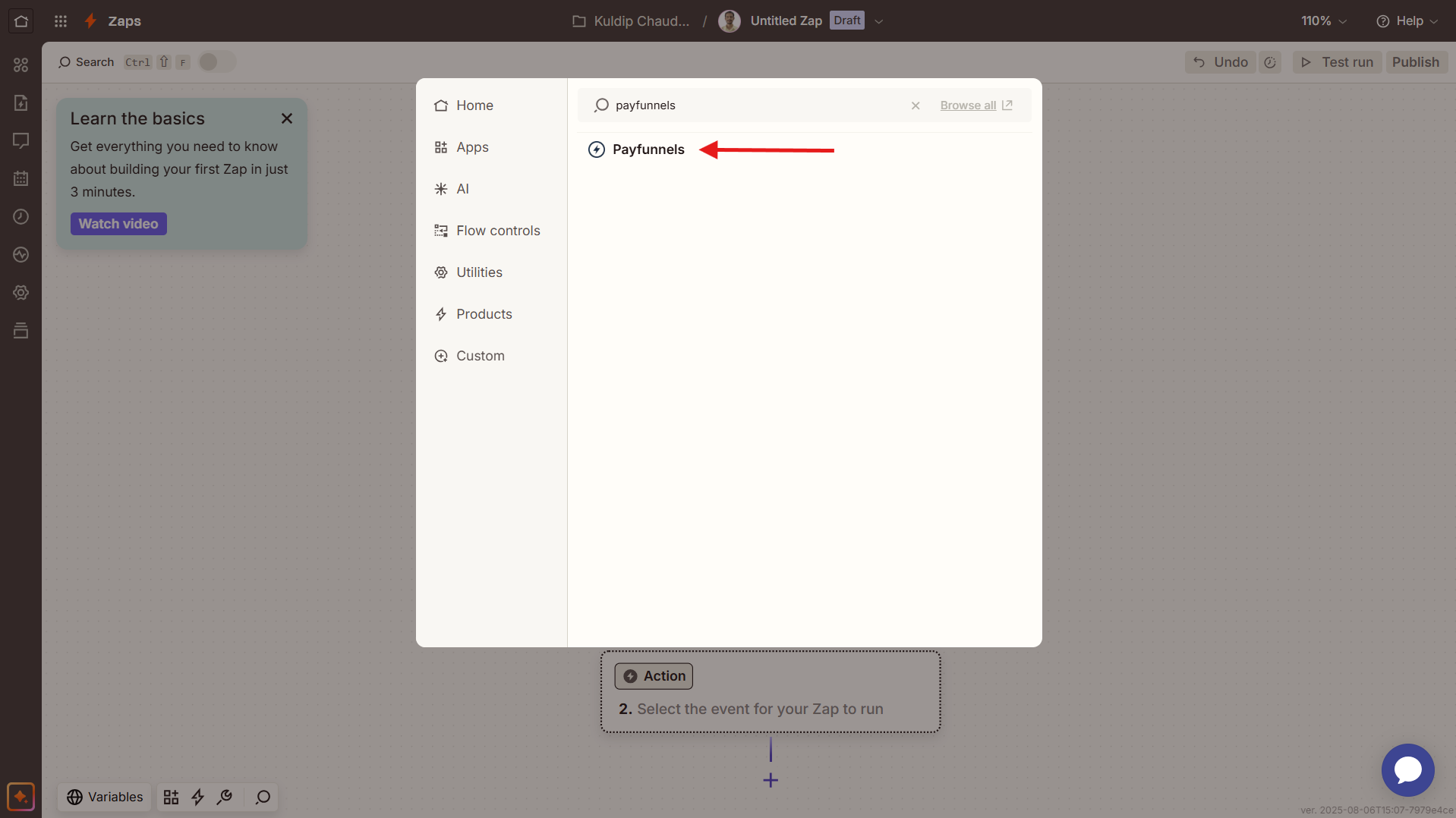Open the left sidebar settings gear icon

click(20, 292)
